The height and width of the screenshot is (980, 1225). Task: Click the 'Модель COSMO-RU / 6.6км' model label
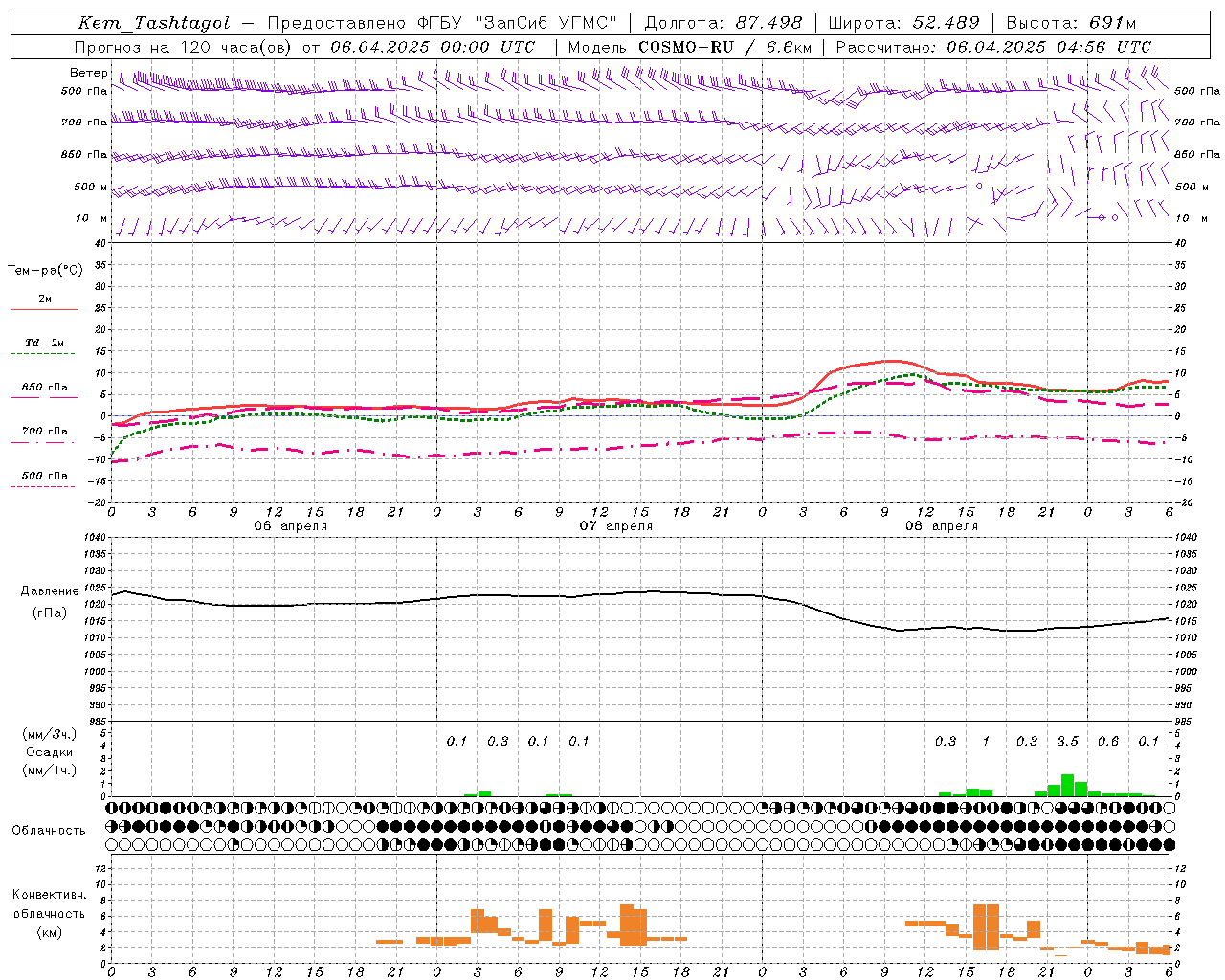[x=689, y=47]
